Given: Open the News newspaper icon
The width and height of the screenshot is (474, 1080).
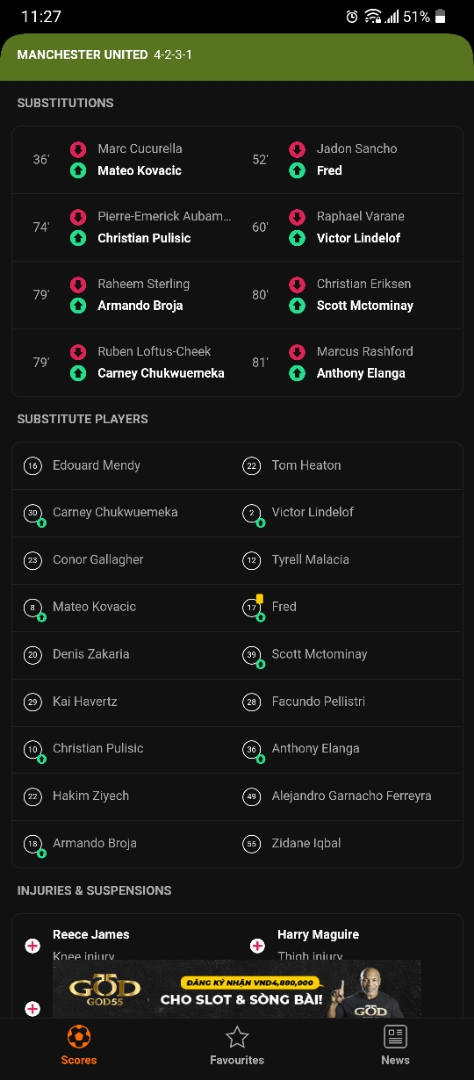Looking at the screenshot, I should point(395,1036).
